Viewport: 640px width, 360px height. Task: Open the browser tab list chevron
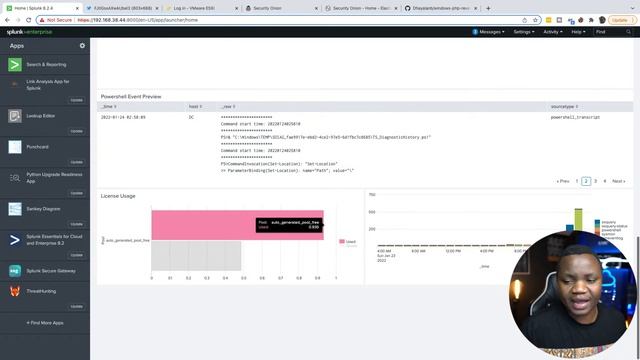click(x=633, y=8)
